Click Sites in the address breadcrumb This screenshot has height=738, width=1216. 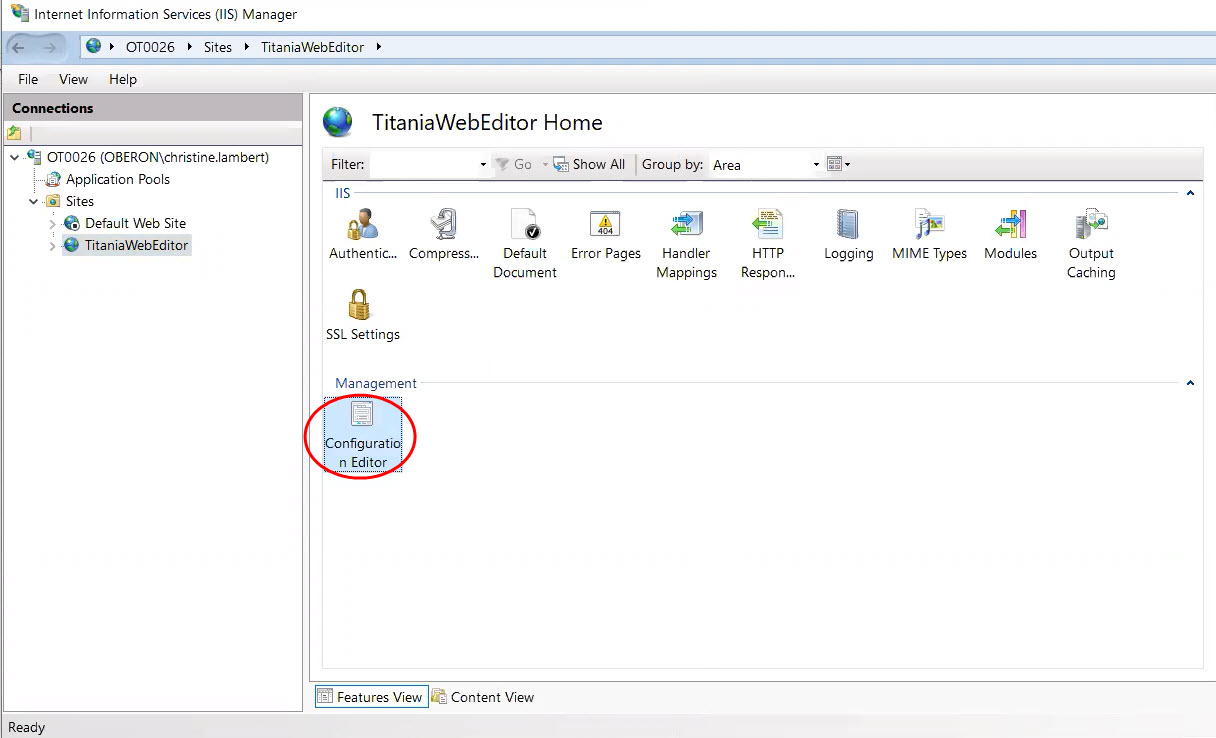[218, 47]
